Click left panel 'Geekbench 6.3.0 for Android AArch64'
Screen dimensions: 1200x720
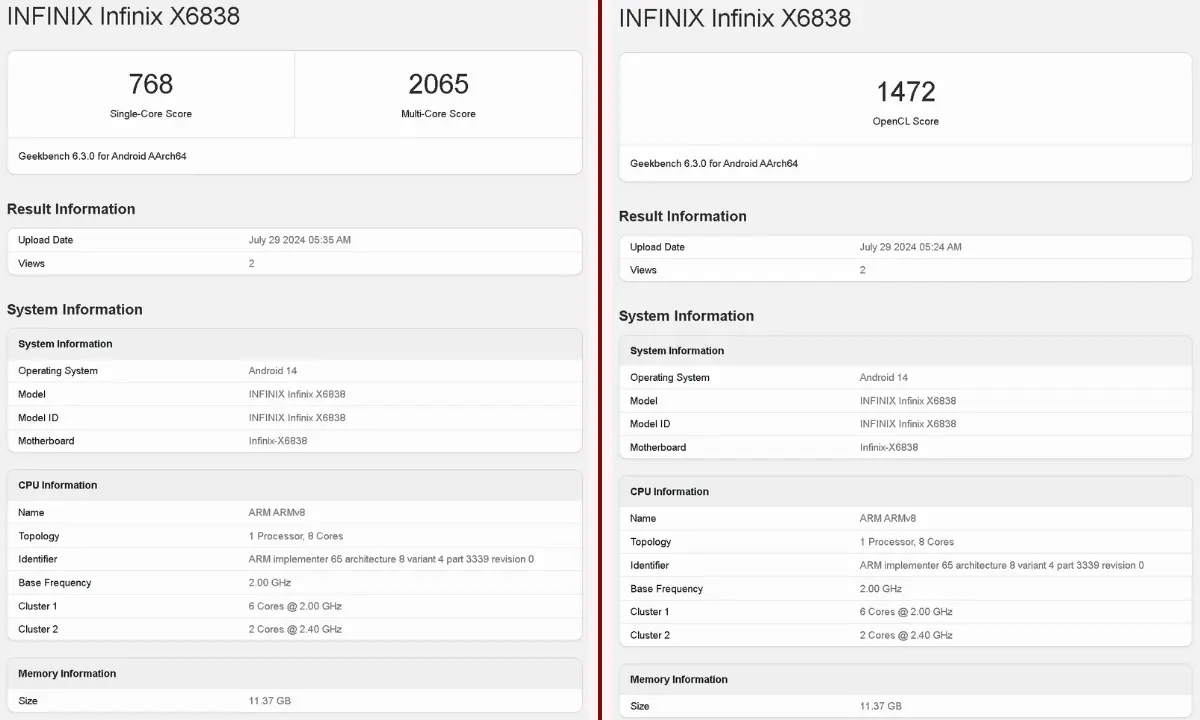[x=102, y=156]
